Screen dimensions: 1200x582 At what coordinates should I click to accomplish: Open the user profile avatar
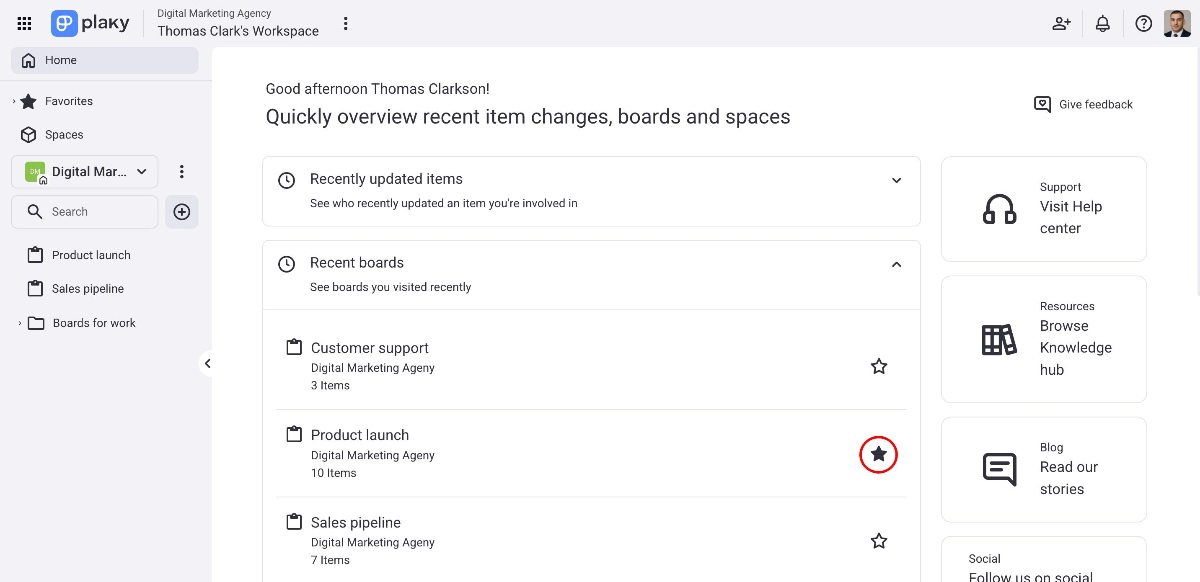1177,23
